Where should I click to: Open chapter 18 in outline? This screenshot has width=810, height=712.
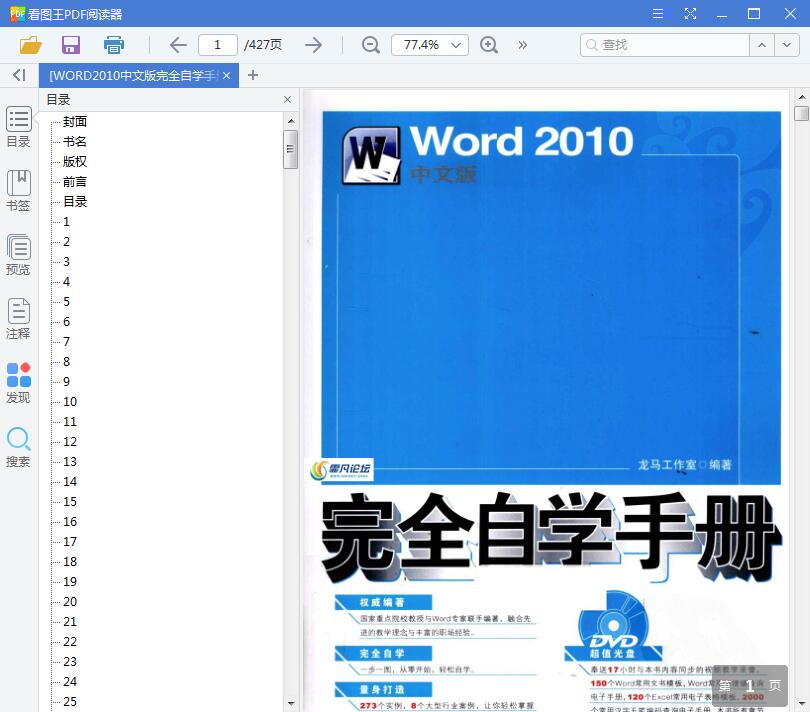point(70,562)
